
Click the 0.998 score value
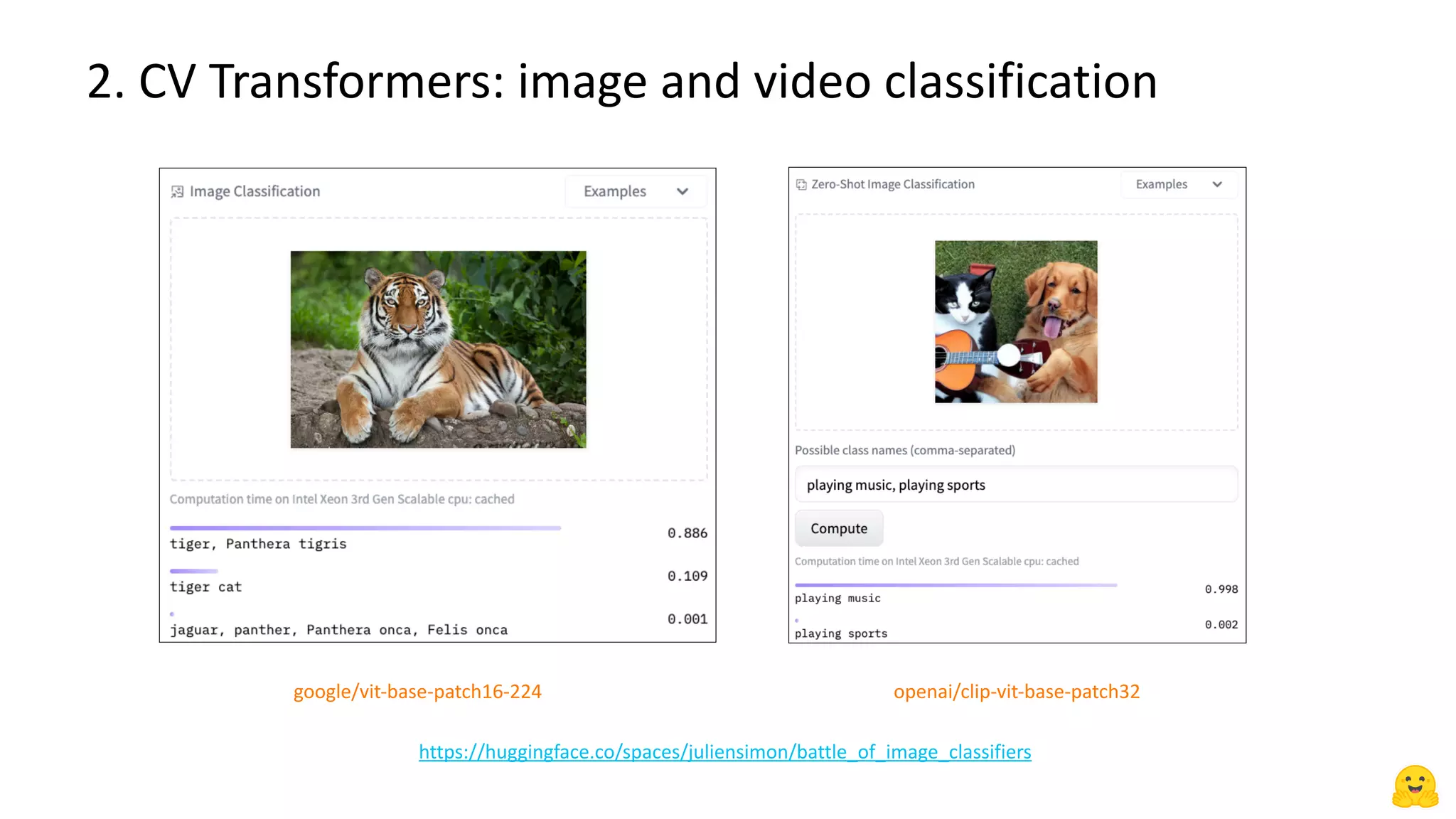pyautogui.click(x=1221, y=589)
